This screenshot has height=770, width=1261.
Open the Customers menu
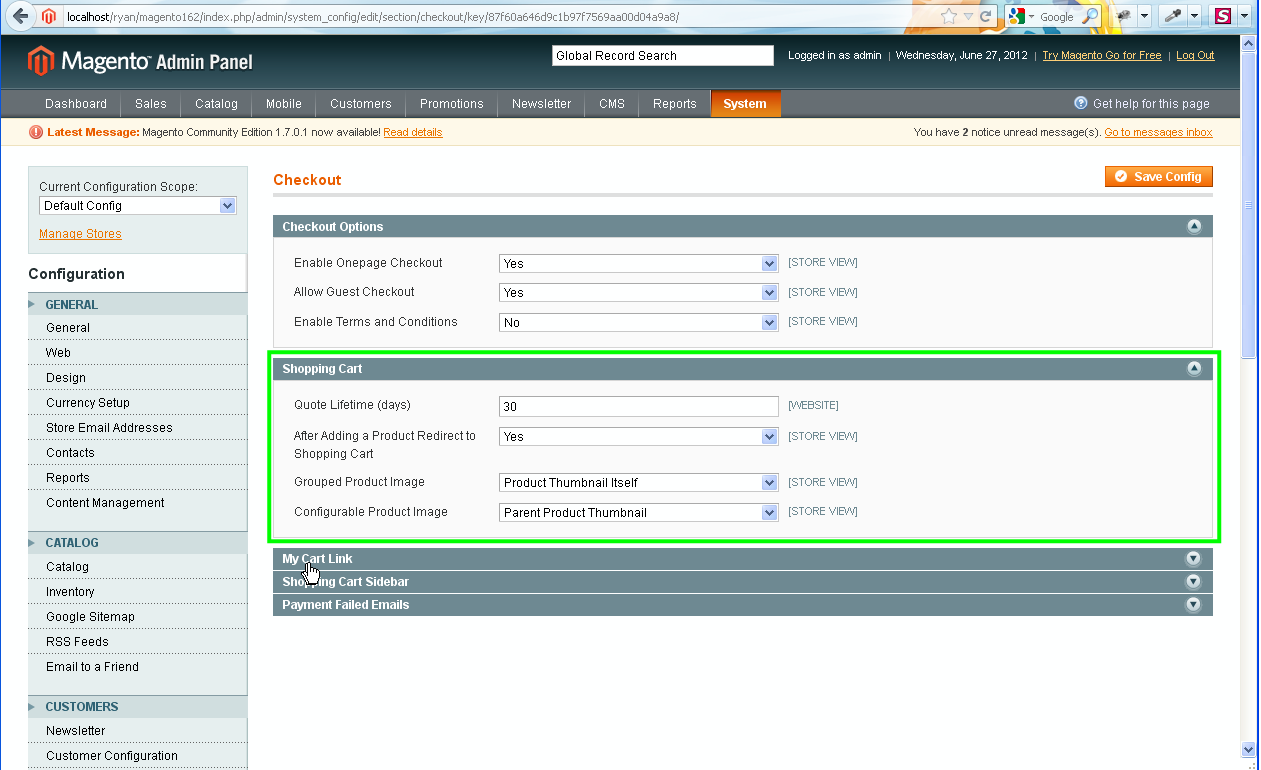[x=361, y=104]
